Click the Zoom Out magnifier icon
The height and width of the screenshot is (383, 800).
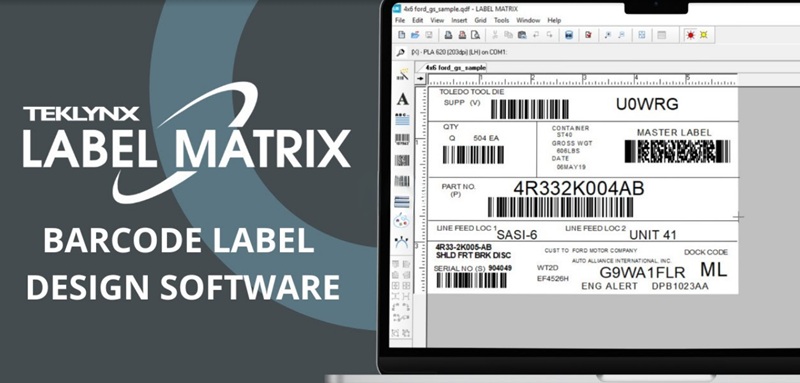tap(621, 35)
